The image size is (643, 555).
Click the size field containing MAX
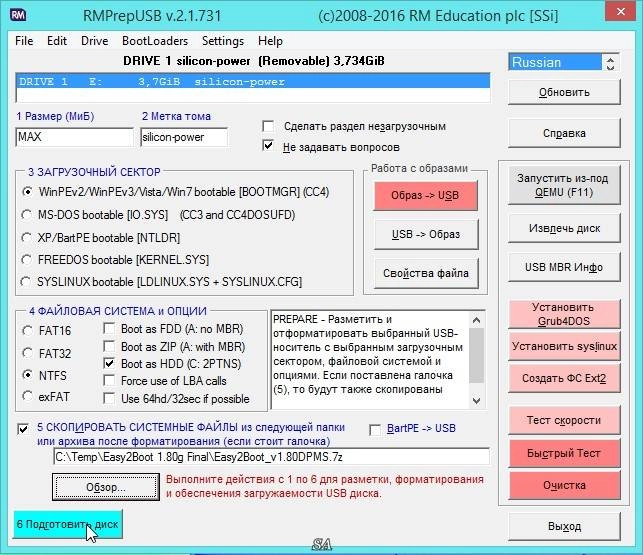[x=74, y=137]
